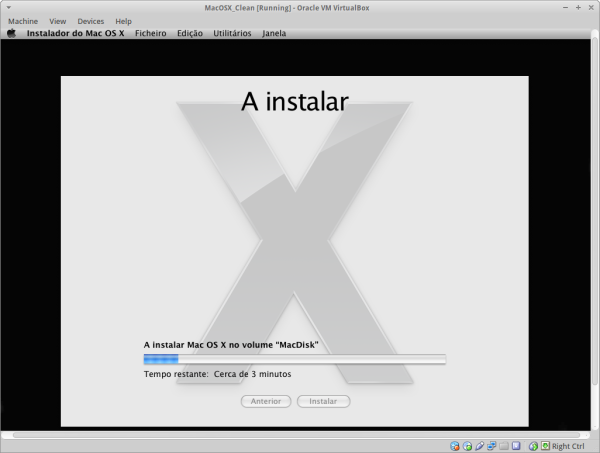Image resolution: width=600 pixels, height=453 pixels.
Task: Click the 'A instalar Mac OS X no volume' text
Action: (x=231, y=345)
